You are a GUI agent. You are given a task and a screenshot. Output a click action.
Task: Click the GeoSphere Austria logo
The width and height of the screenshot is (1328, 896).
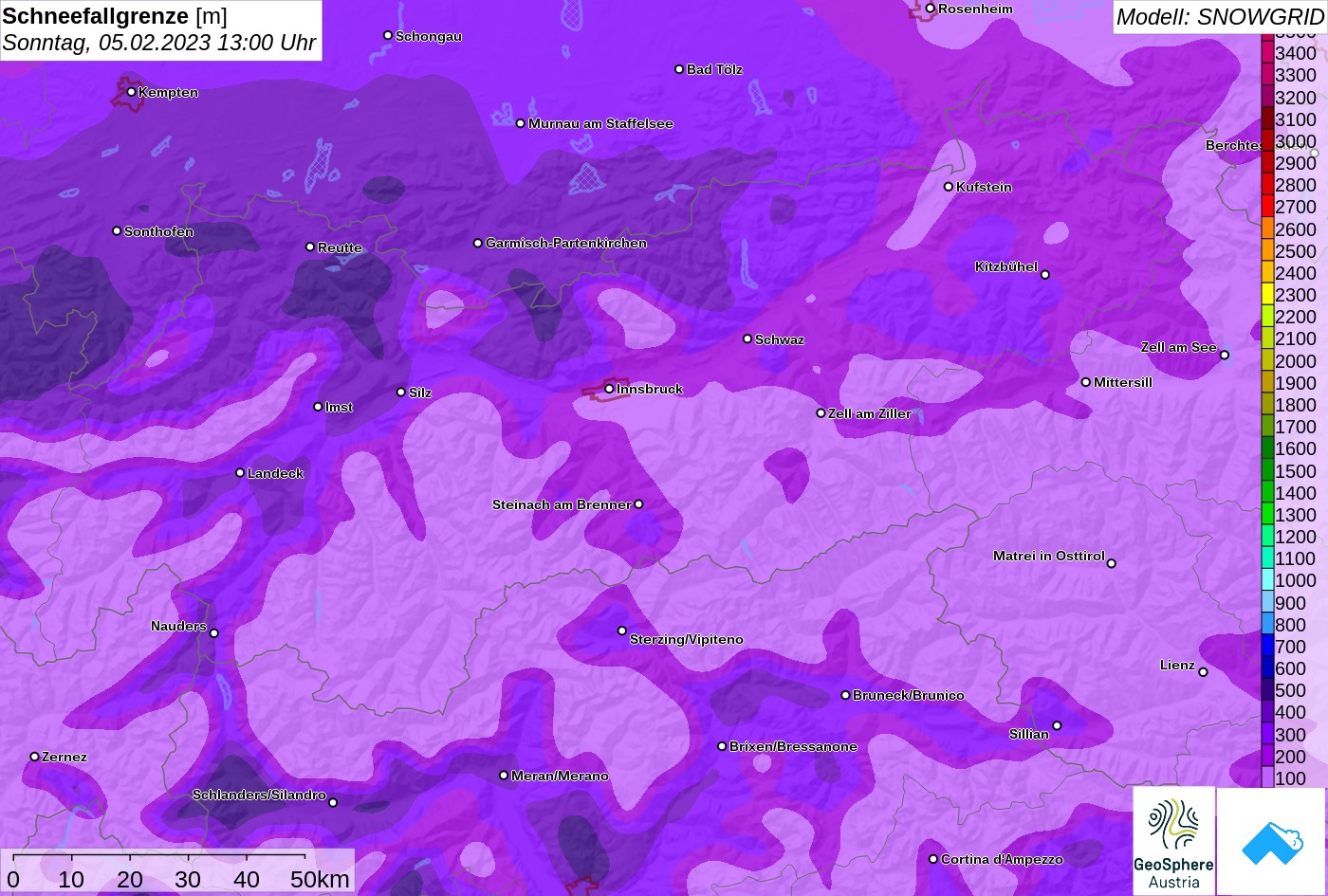1173,841
